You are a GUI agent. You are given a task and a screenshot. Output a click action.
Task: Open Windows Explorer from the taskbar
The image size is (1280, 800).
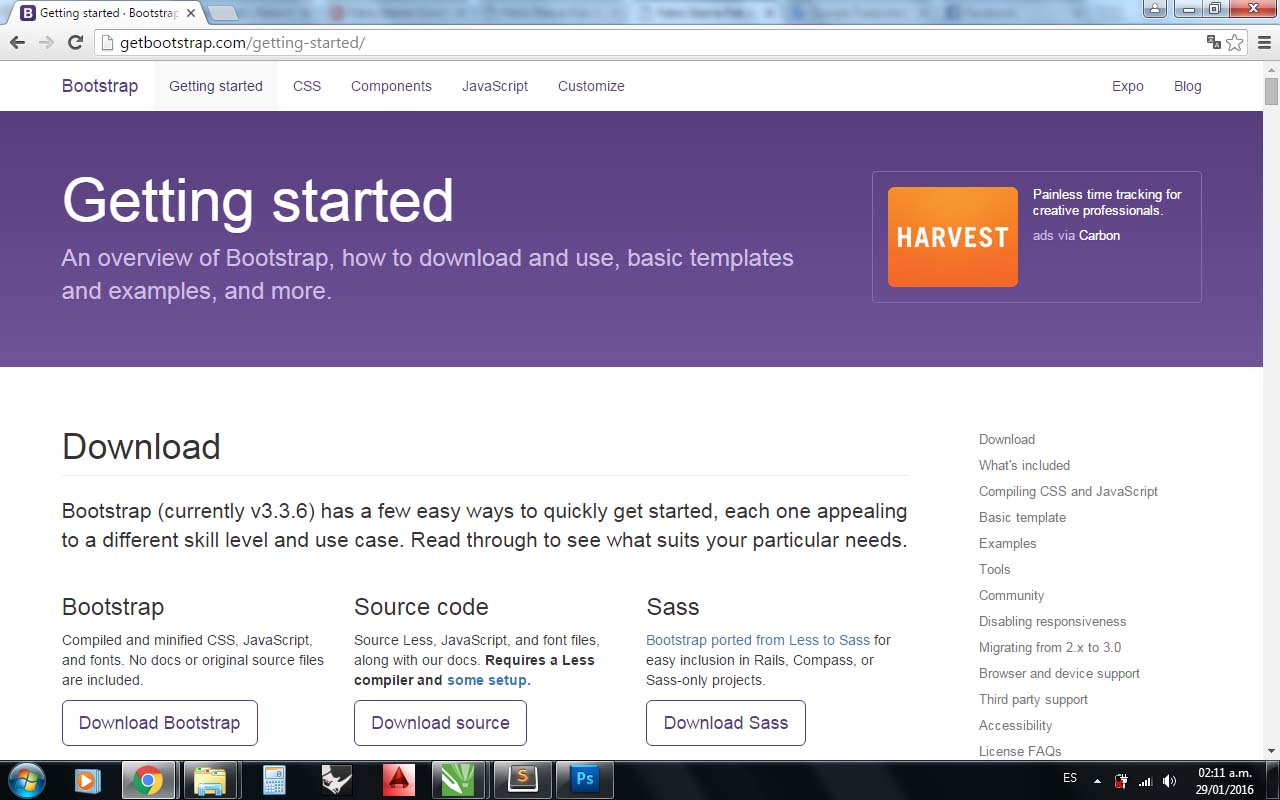210,780
